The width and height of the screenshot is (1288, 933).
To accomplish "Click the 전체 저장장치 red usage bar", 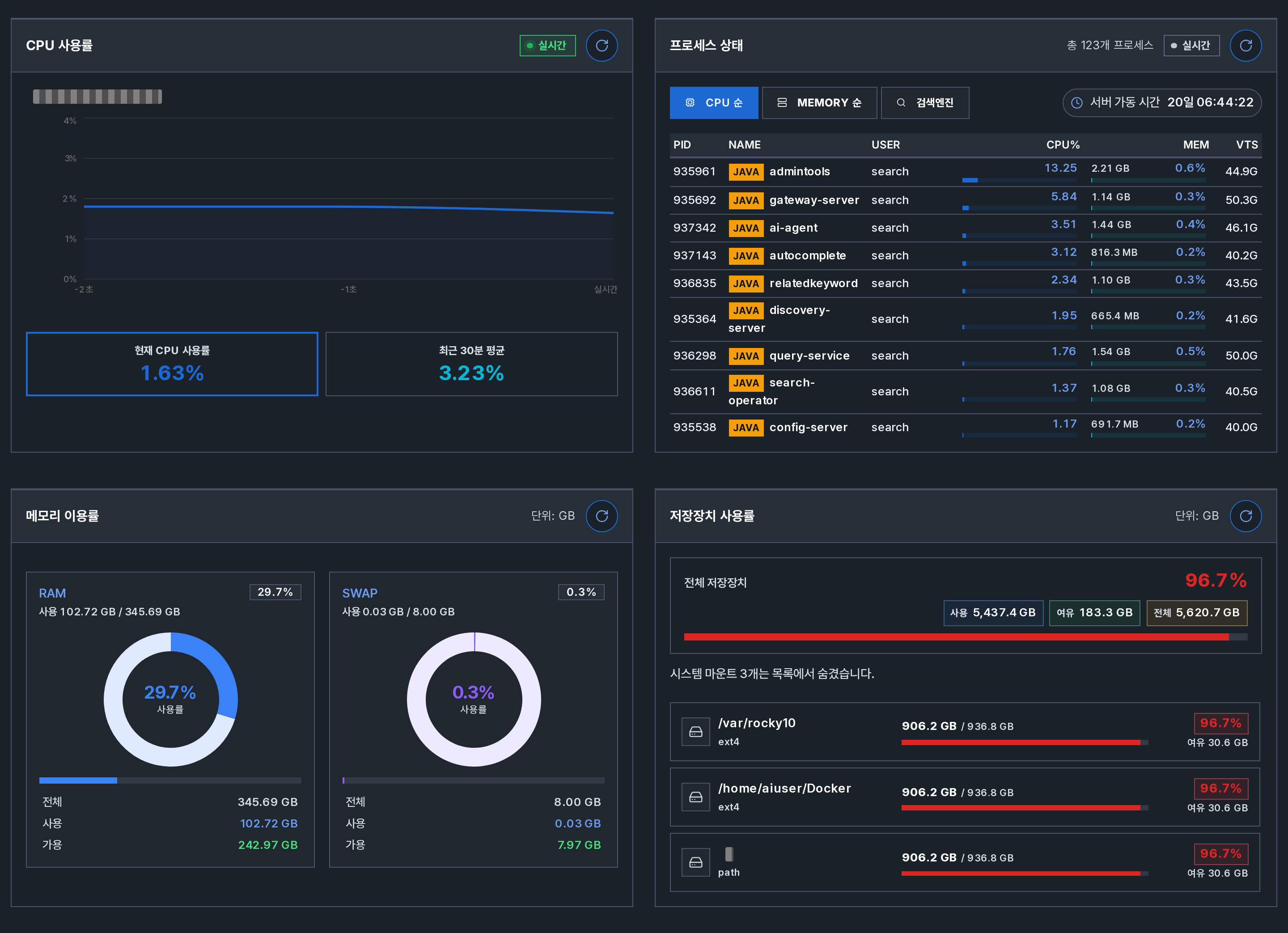I will click(x=966, y=636).
